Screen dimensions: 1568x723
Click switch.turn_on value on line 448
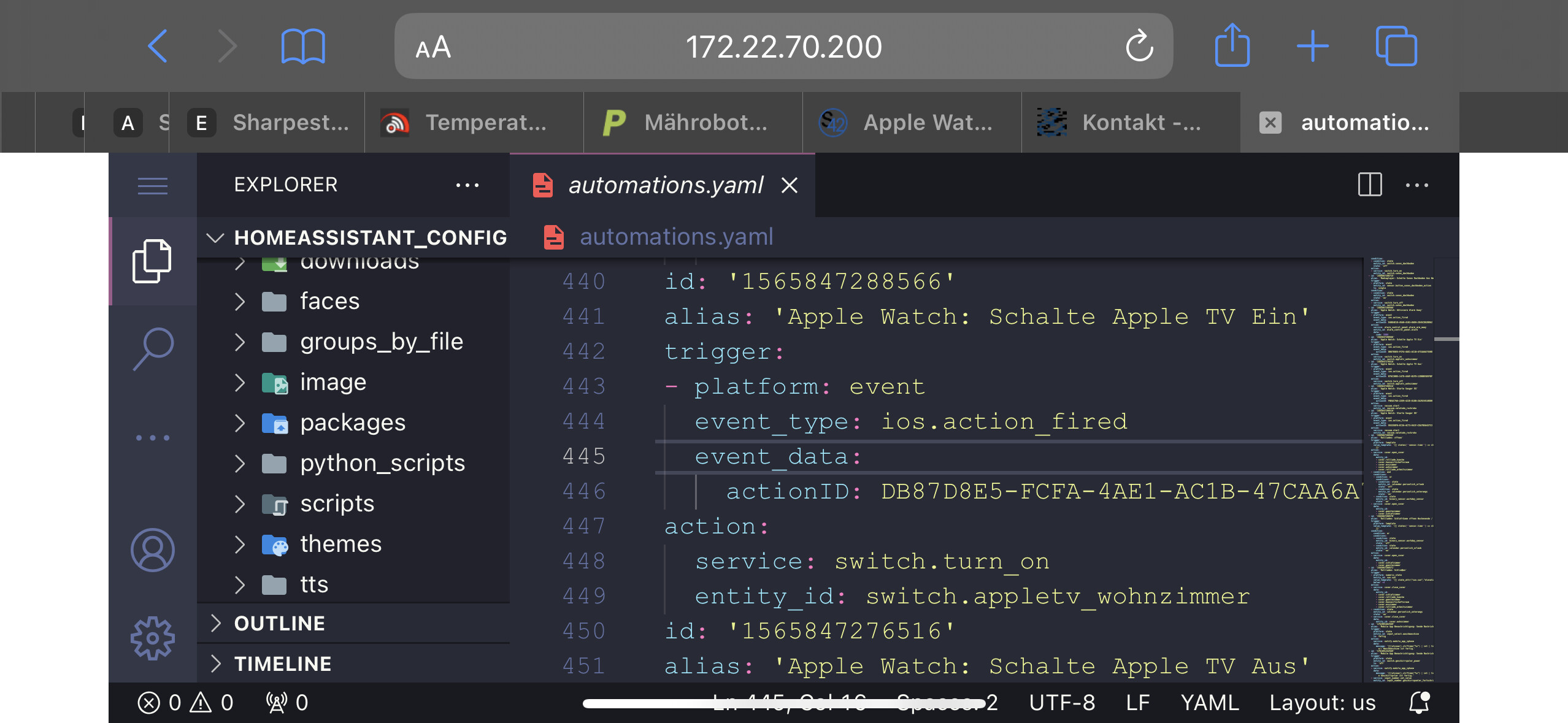point(942,561)
